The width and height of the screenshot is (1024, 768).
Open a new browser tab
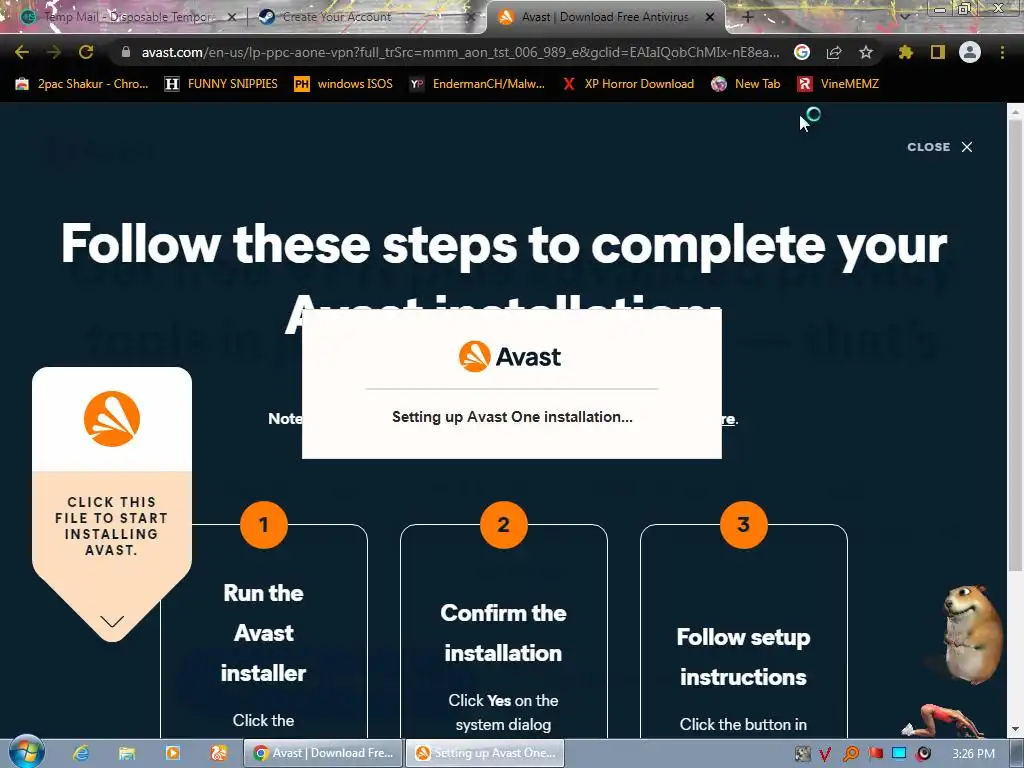(x=748, y=17)
